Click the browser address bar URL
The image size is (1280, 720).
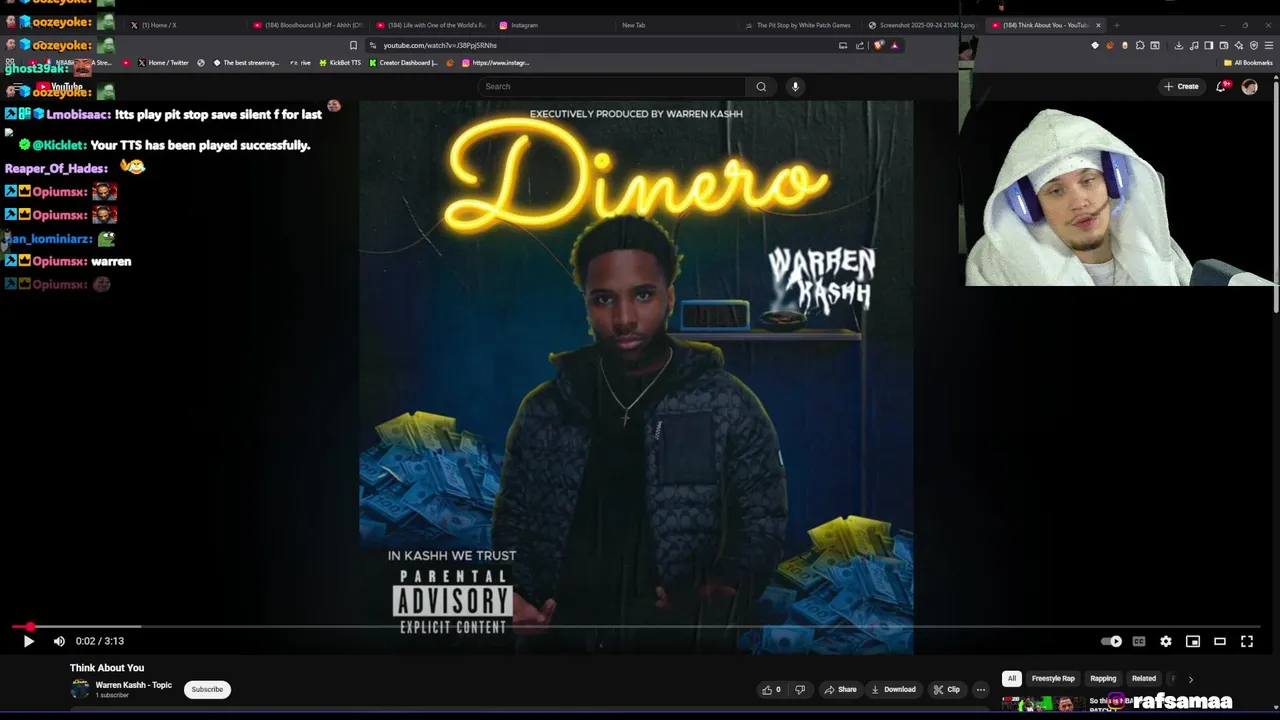pos(440,45)
